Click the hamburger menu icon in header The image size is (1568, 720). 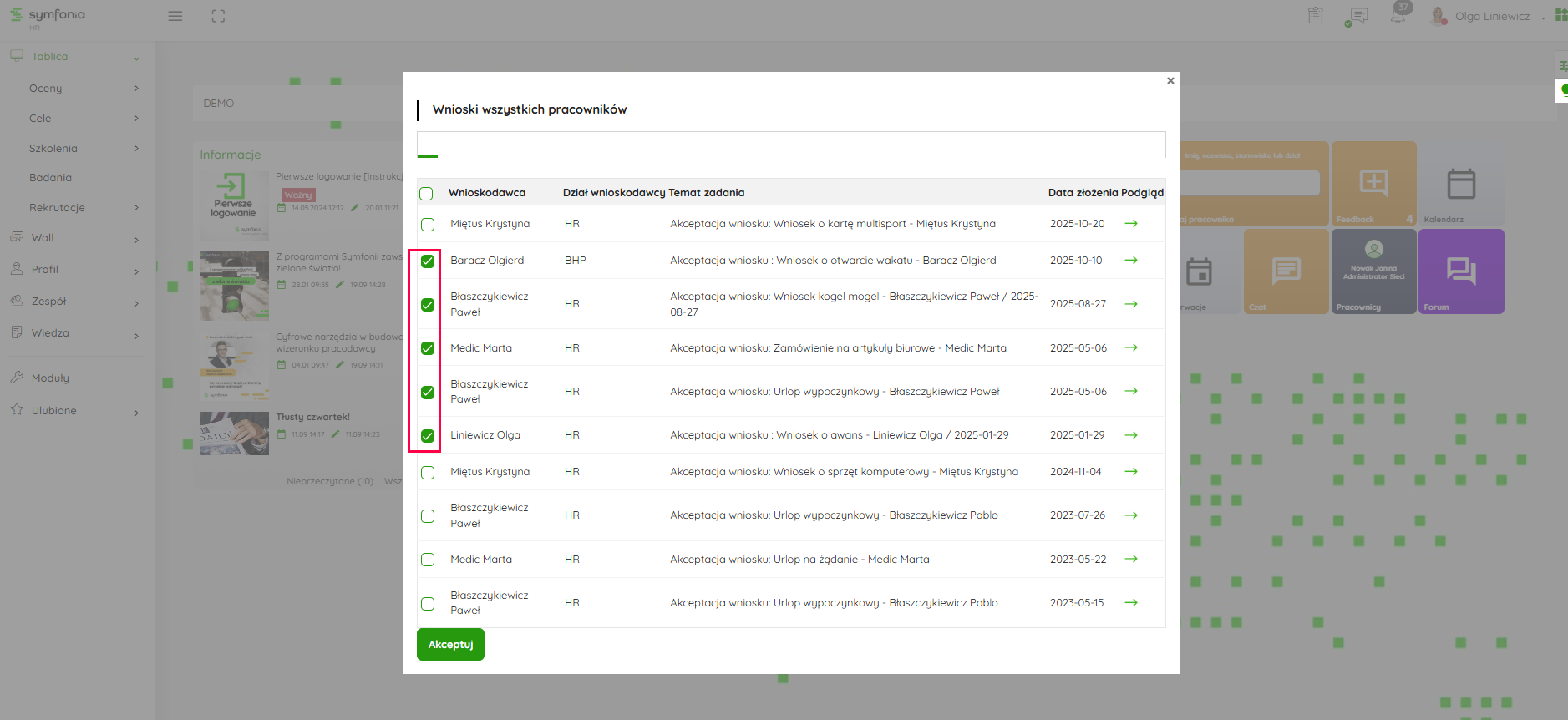click(175, 16)
